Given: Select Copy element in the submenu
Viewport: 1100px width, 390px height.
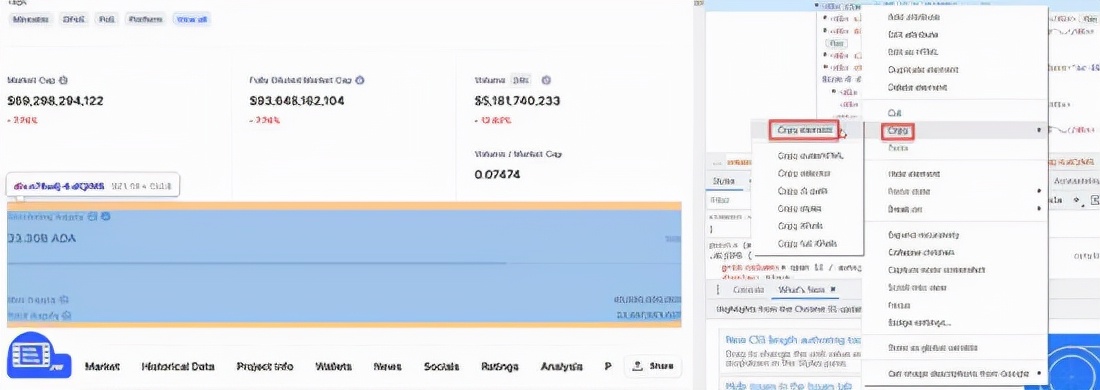Looking at the screenshot, I should 805,130.
